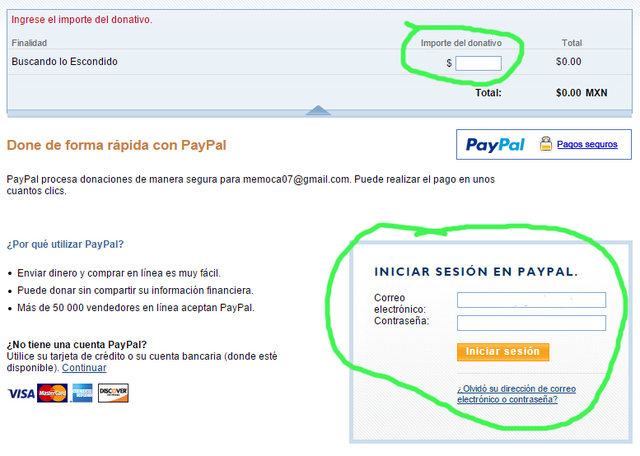Focus the Correo electrónico field
Viewport: 640px width, 456px height.
[531, 300]
